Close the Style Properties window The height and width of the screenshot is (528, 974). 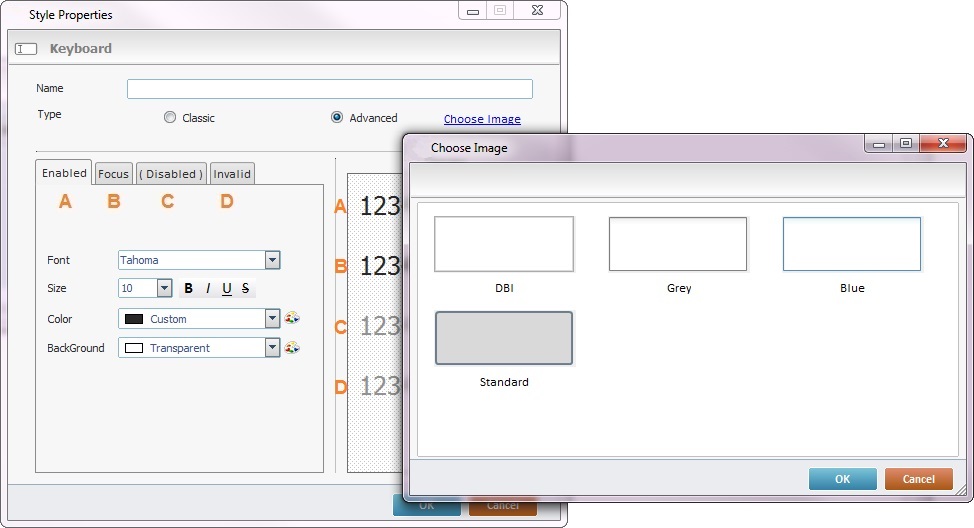pyautogui.click(x=538, y=11)
